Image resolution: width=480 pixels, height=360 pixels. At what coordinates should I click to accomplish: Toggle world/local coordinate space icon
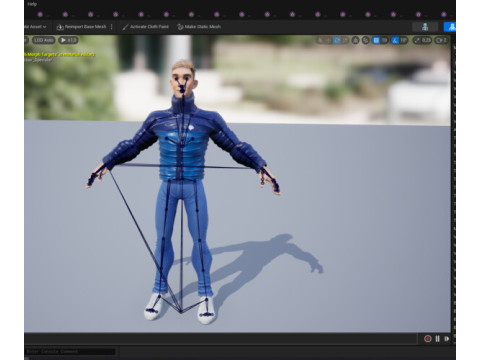click(x=356, y=40)
